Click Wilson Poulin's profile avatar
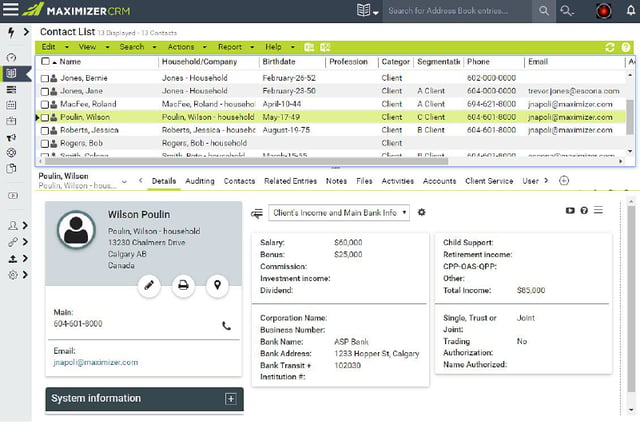 tap(76, 230)
